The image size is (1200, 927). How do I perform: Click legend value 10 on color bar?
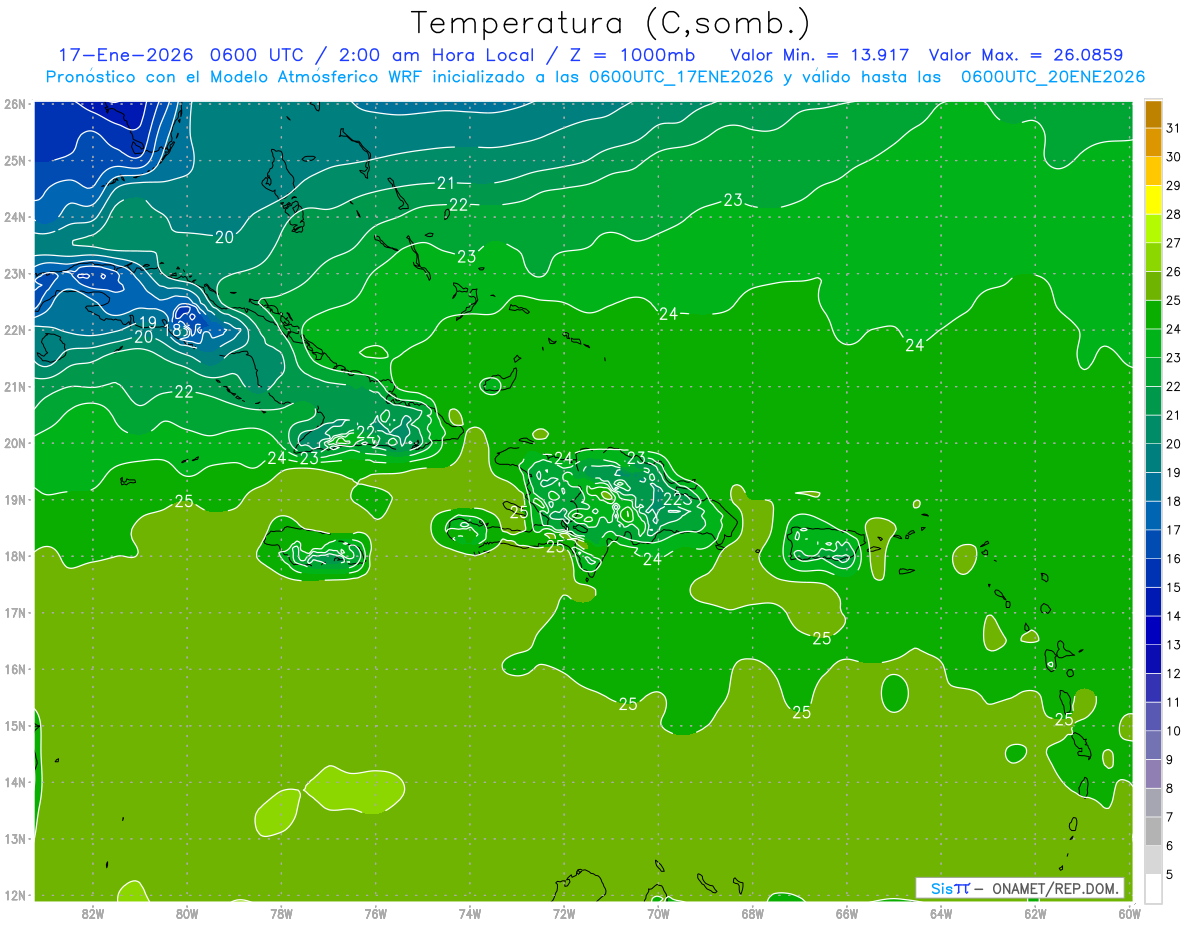pyautogui.click(x=1174, y=731)
